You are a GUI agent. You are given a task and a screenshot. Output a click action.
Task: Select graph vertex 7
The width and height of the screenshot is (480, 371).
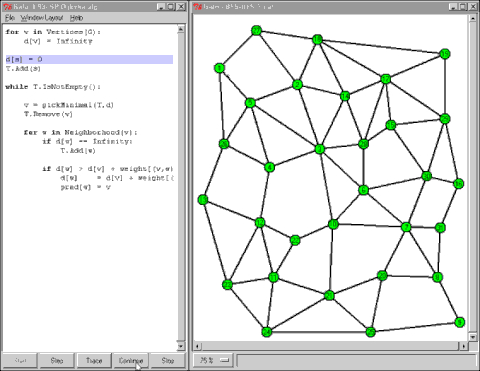[x=406, y=227]
